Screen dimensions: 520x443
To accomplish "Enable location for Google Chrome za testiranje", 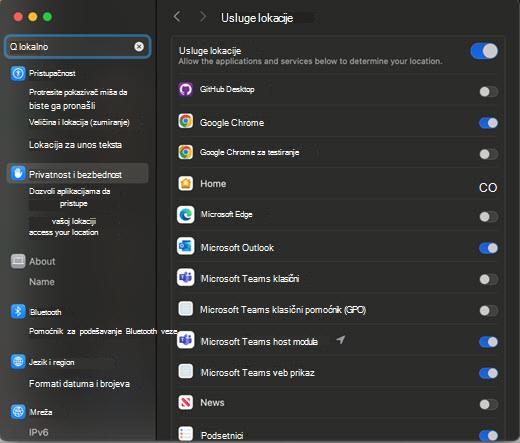I will (489, 154).
